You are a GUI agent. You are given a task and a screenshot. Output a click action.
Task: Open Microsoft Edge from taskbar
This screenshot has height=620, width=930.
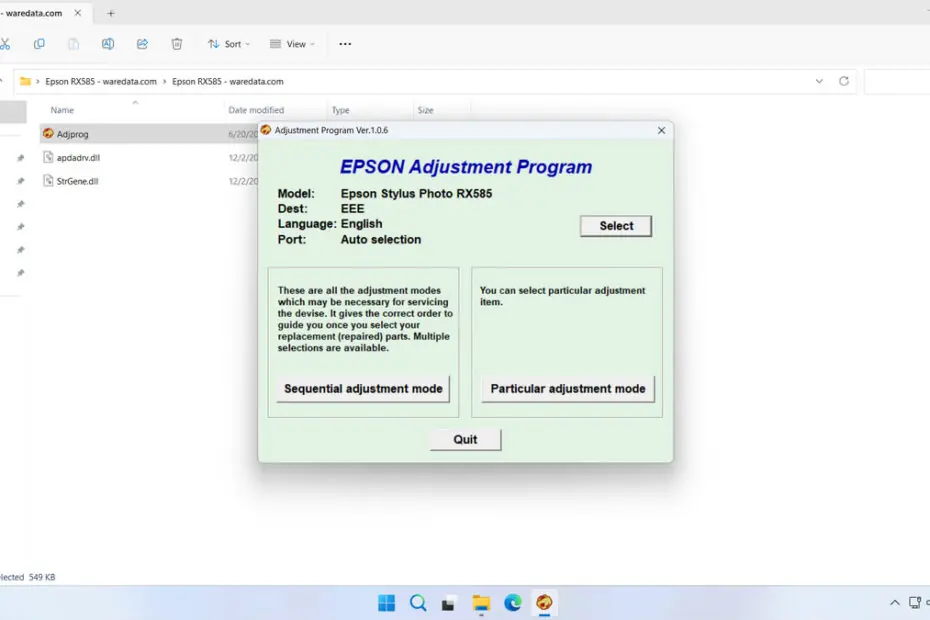[x=512, y=603]
